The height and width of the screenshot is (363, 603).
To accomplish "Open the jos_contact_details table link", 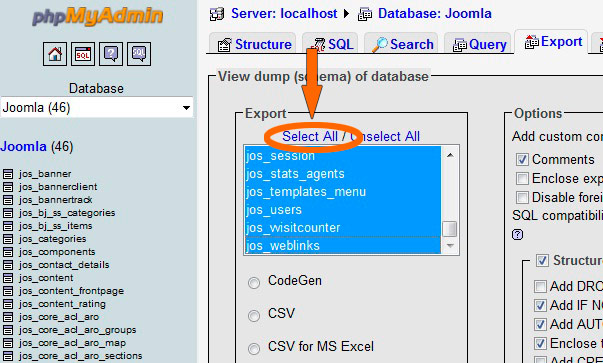I will 64,265.
